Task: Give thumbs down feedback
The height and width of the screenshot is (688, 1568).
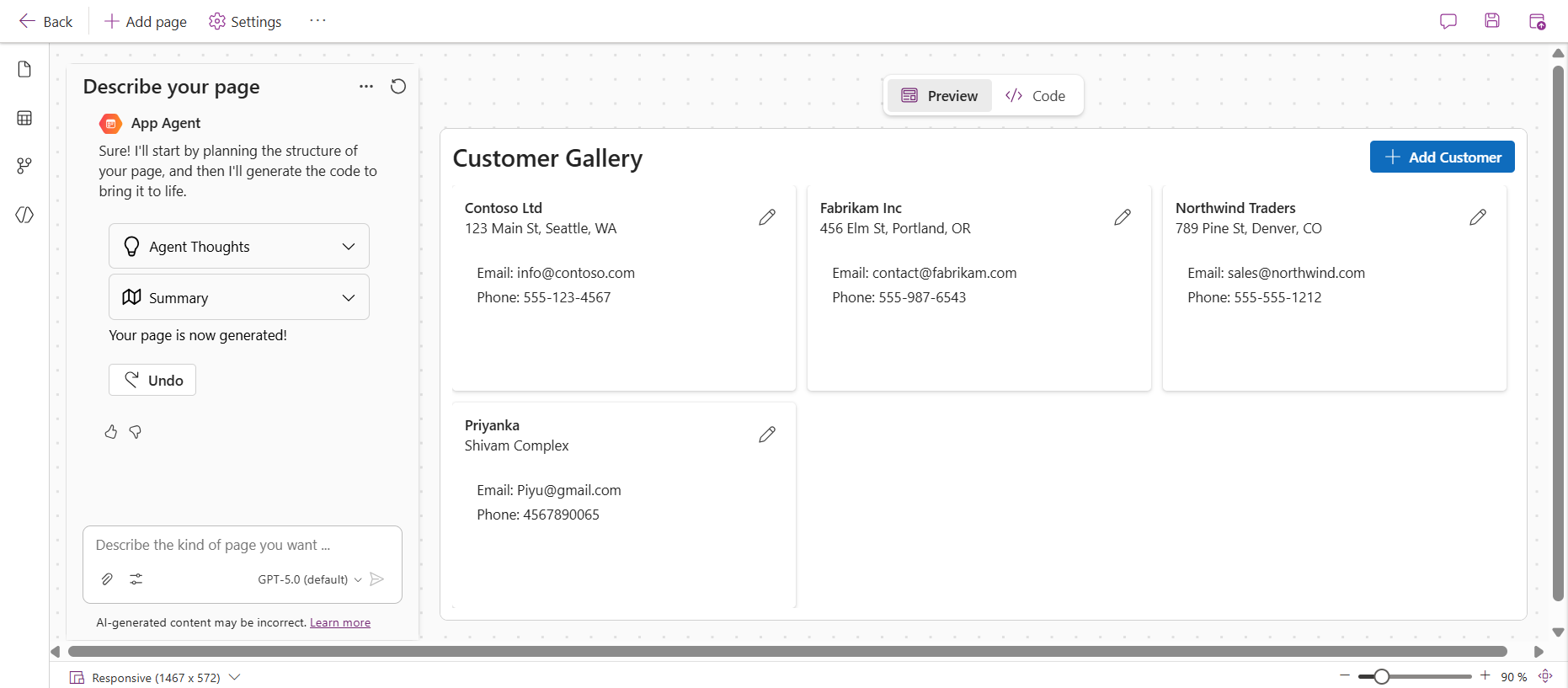Action: point(135,432)
